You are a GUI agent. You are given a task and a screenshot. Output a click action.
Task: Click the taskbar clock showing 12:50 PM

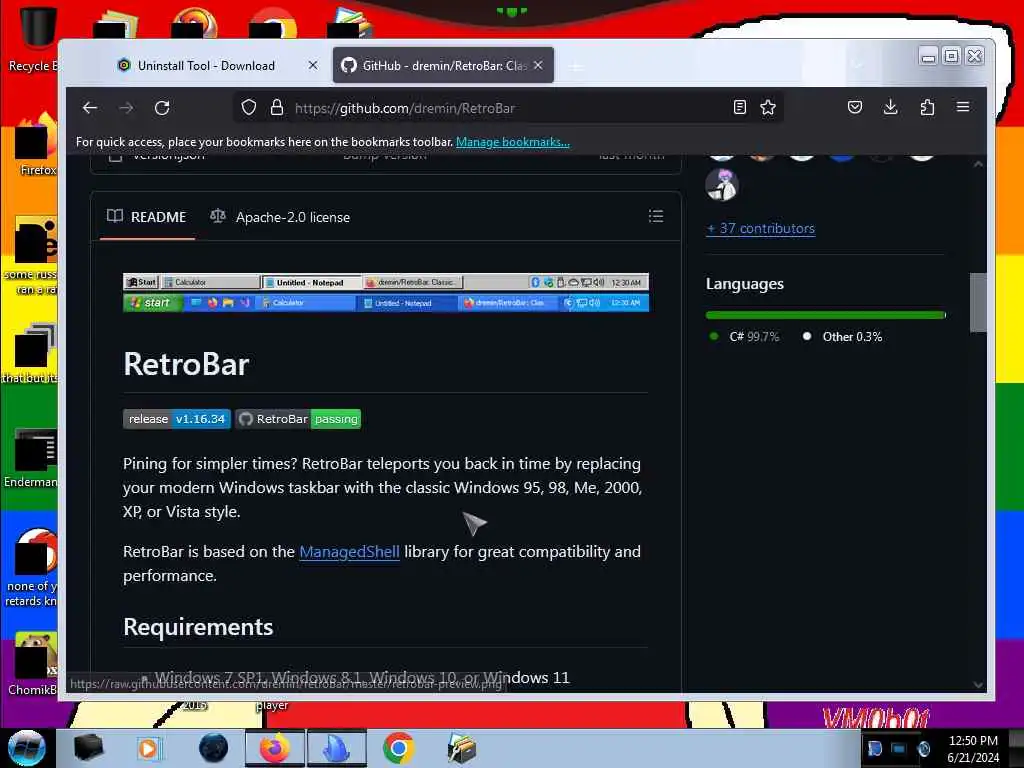tap(973, 749)
